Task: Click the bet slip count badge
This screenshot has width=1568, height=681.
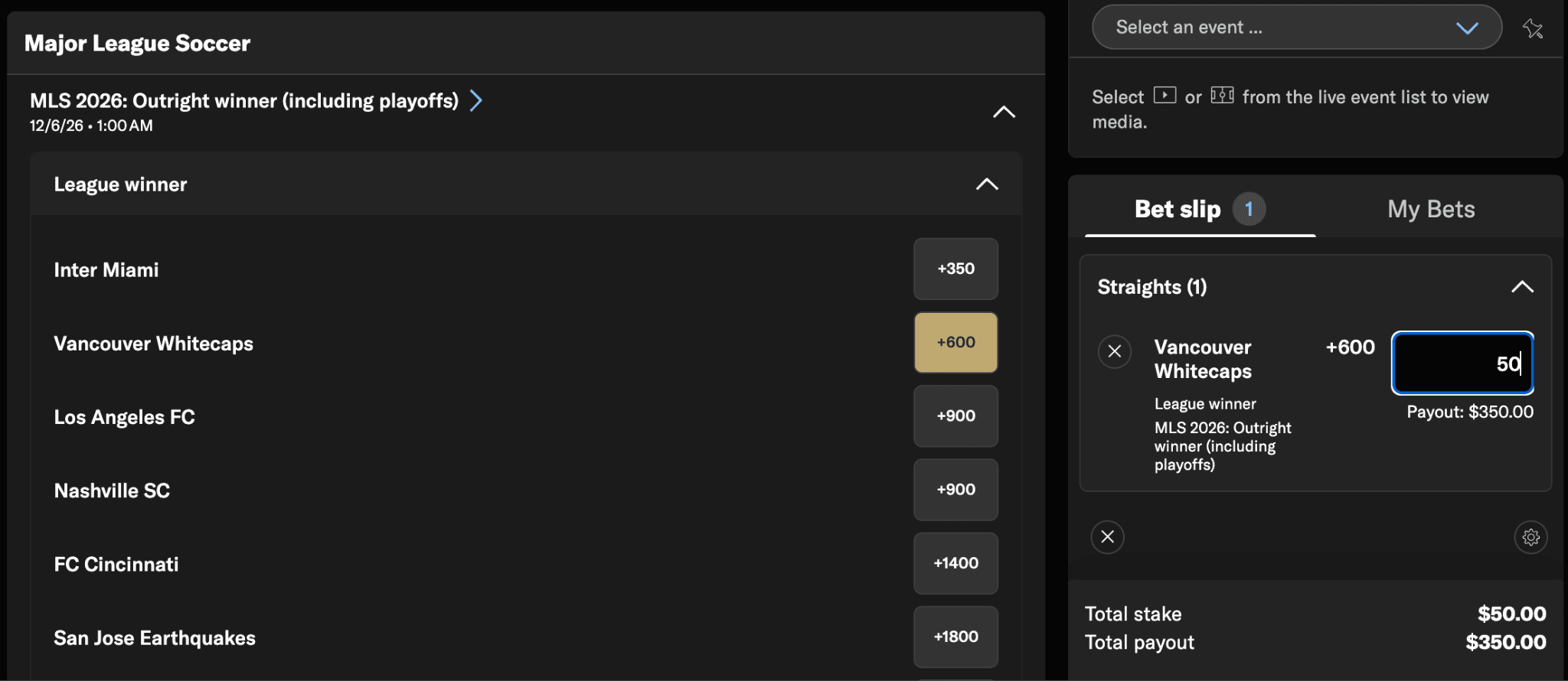Action: [x=1249, y=209]
